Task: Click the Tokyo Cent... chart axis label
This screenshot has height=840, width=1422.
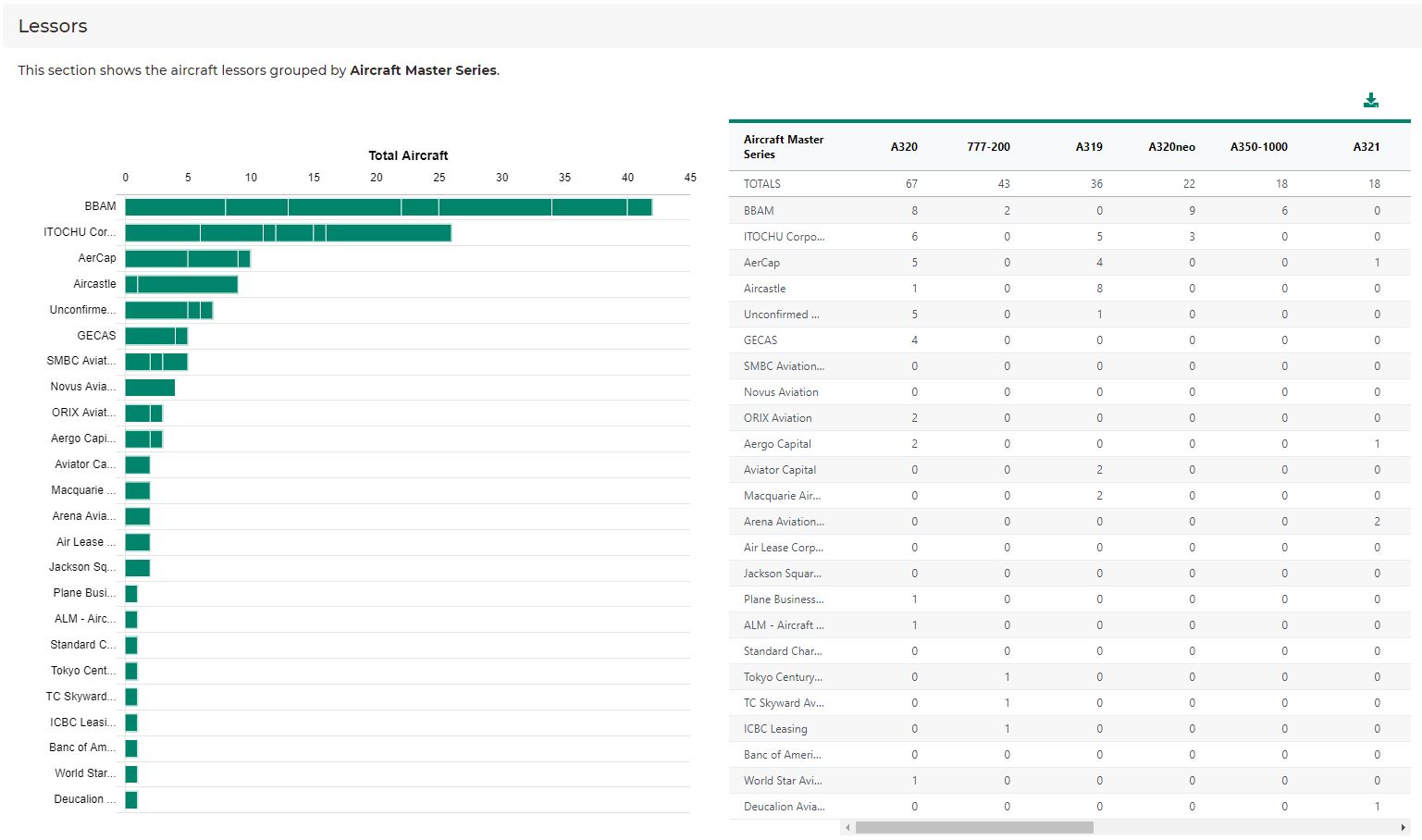Action: tap(83, 671)
